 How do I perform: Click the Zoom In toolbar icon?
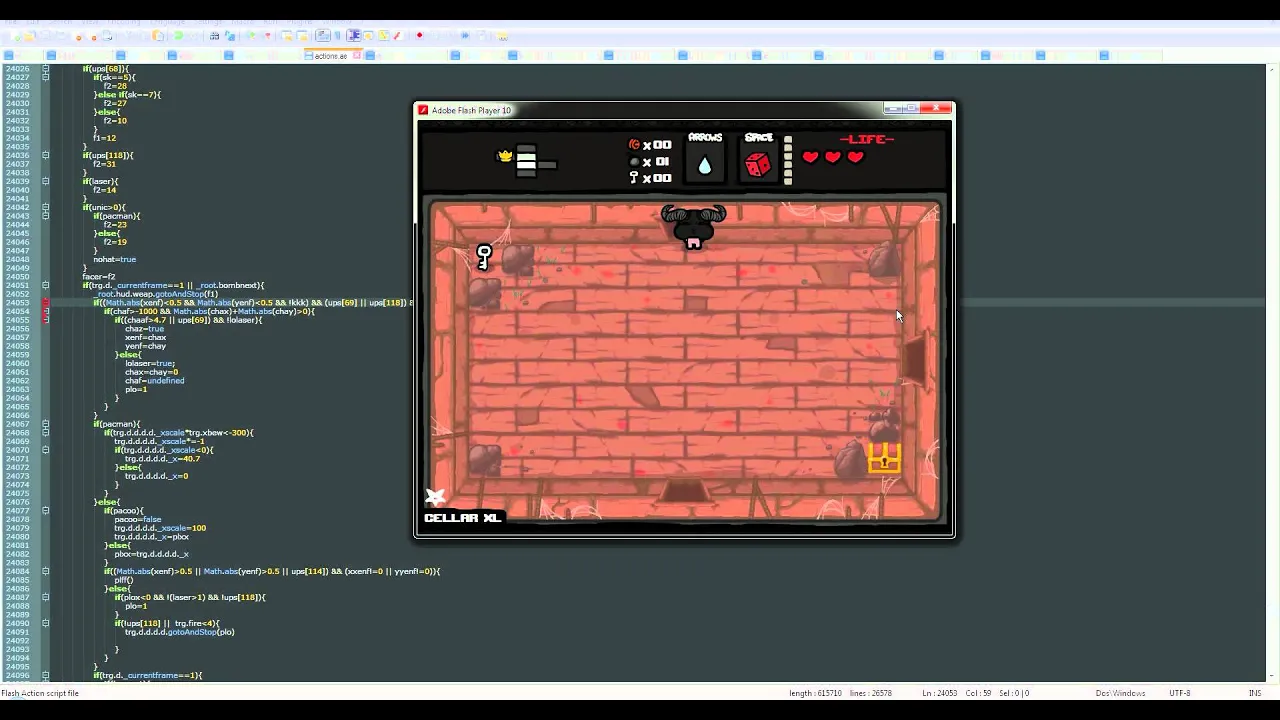tap(251, 36)
